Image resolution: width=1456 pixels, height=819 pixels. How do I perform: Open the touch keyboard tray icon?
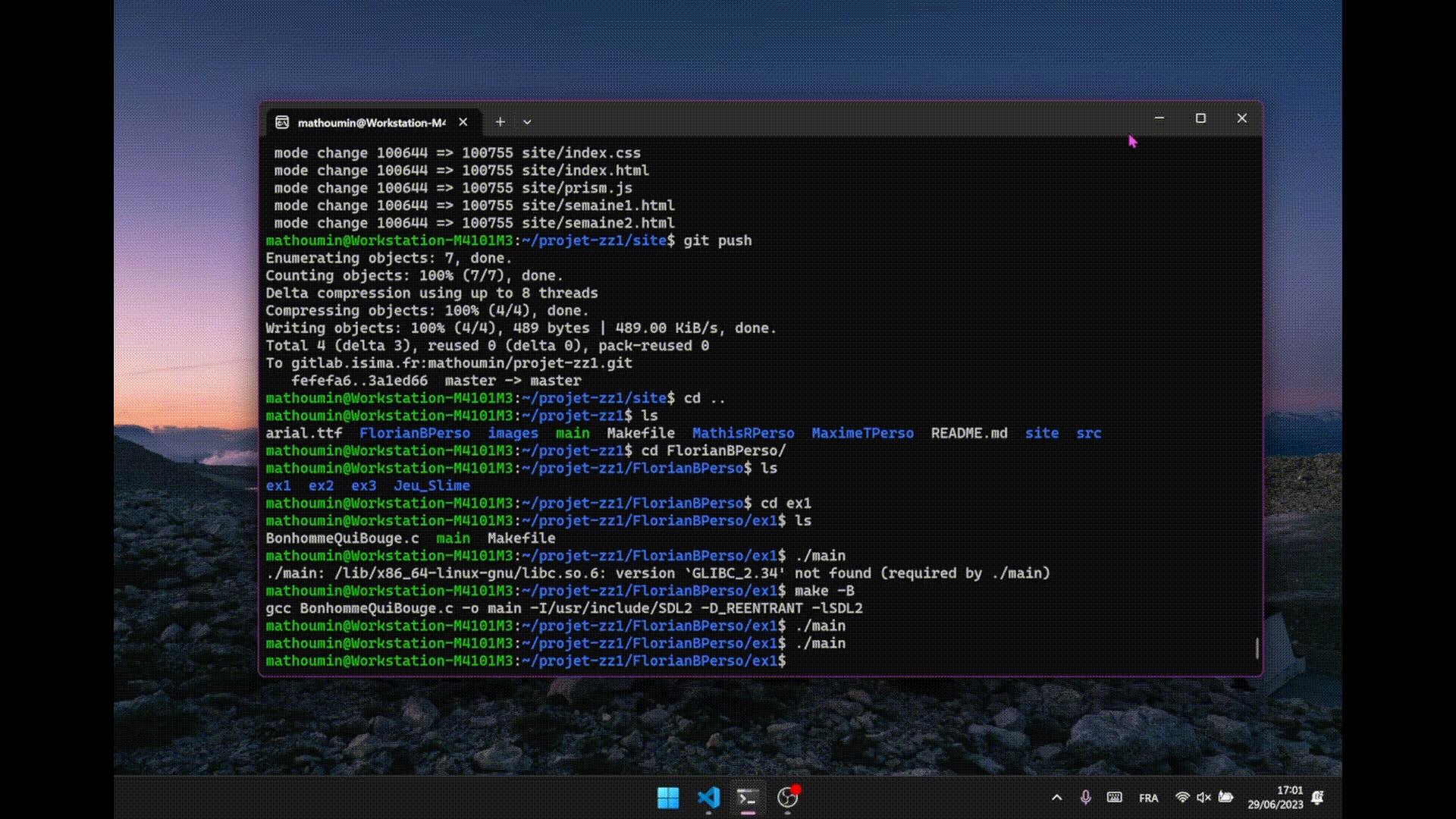1114,798
